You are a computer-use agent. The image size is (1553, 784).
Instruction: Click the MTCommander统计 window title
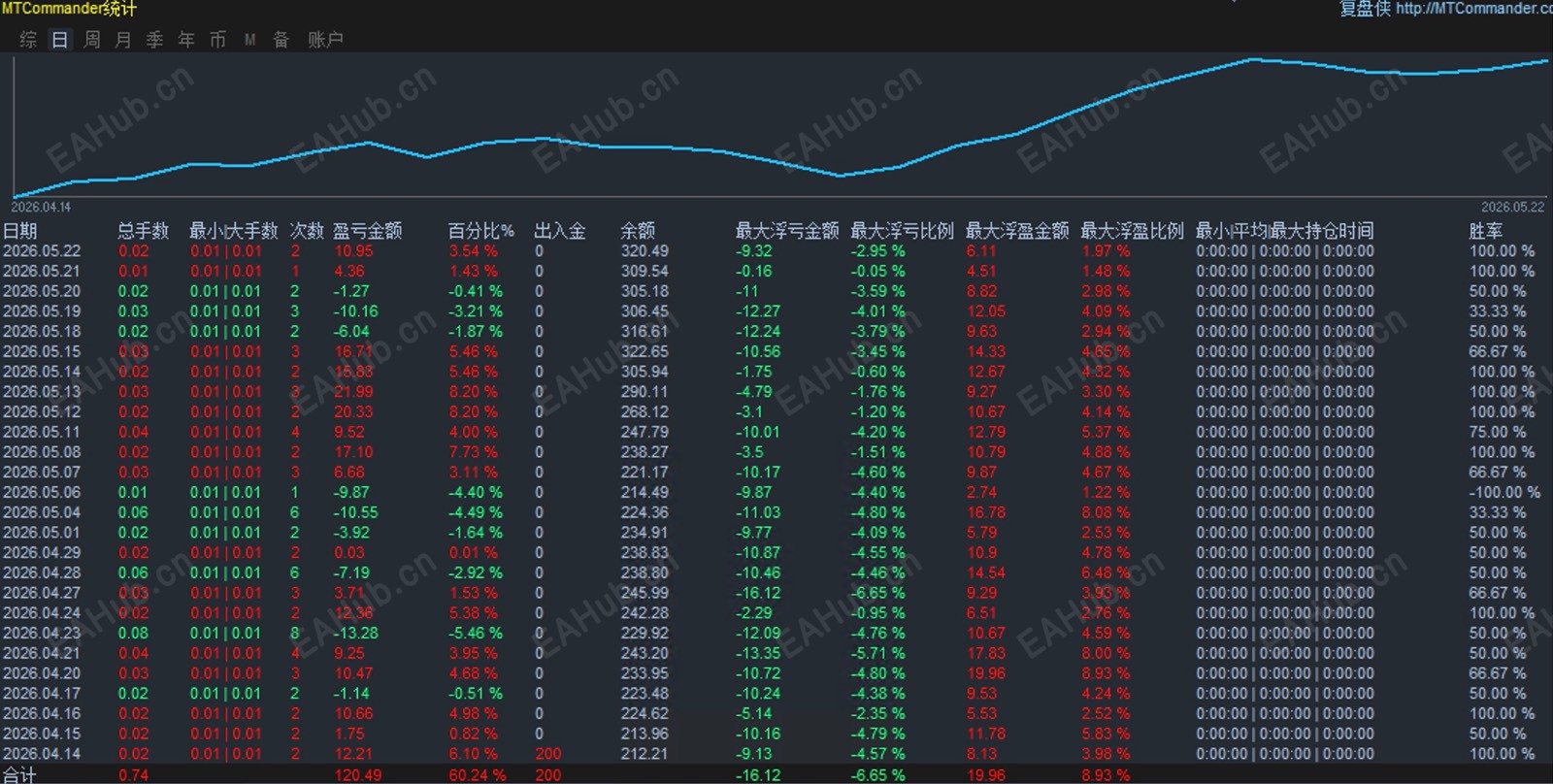(x=69, y=9)
